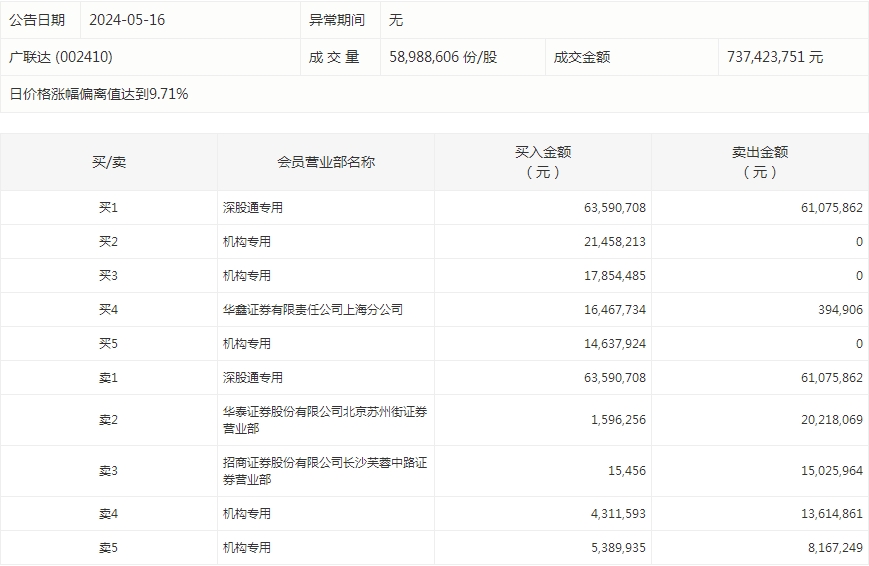
Task: Select the 公告日期 label cell
Action: (x=37, y=20)
